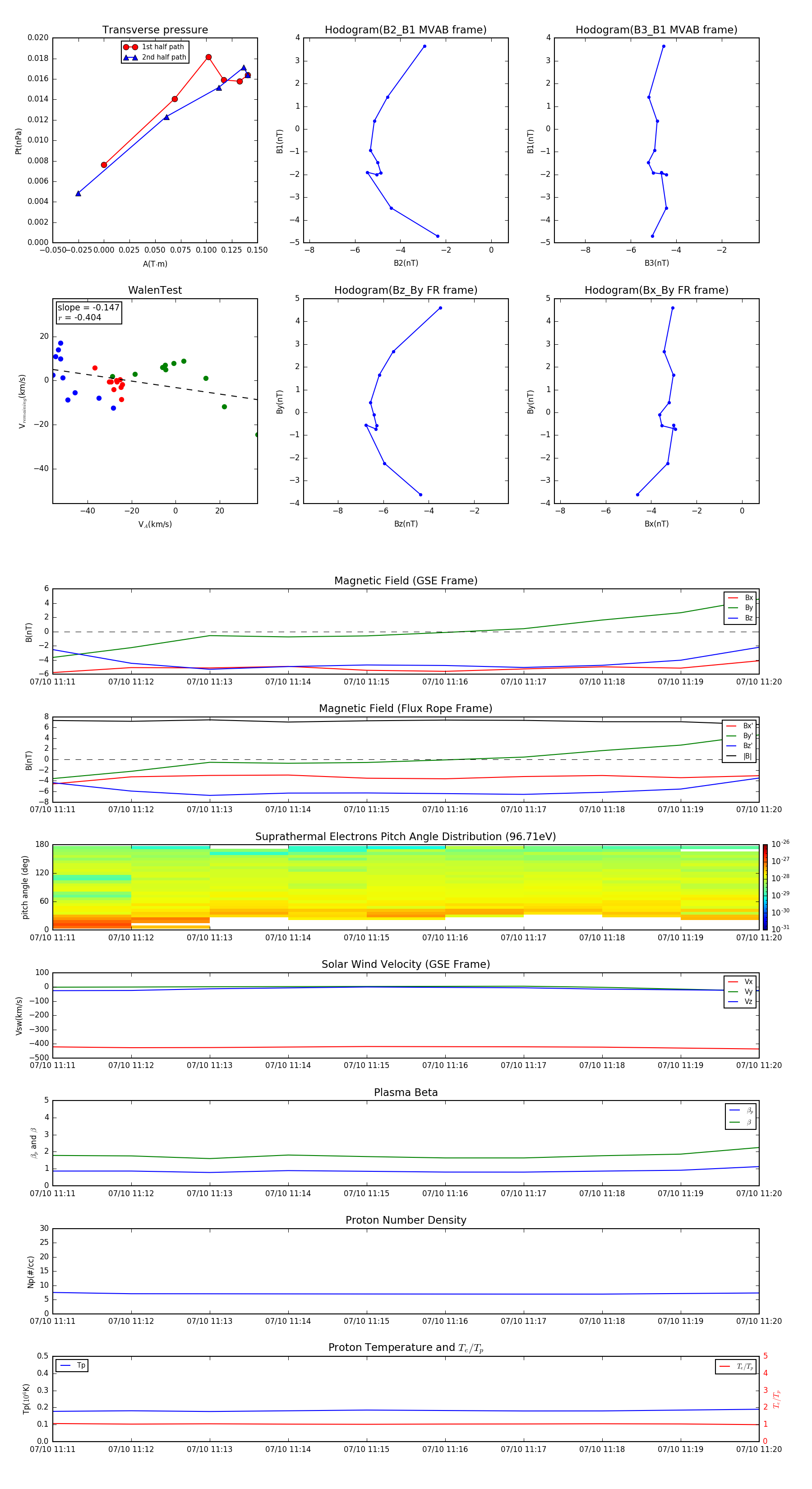
Task: Click the 10^-26 colorbar tick label
Action: pos(780,844)
